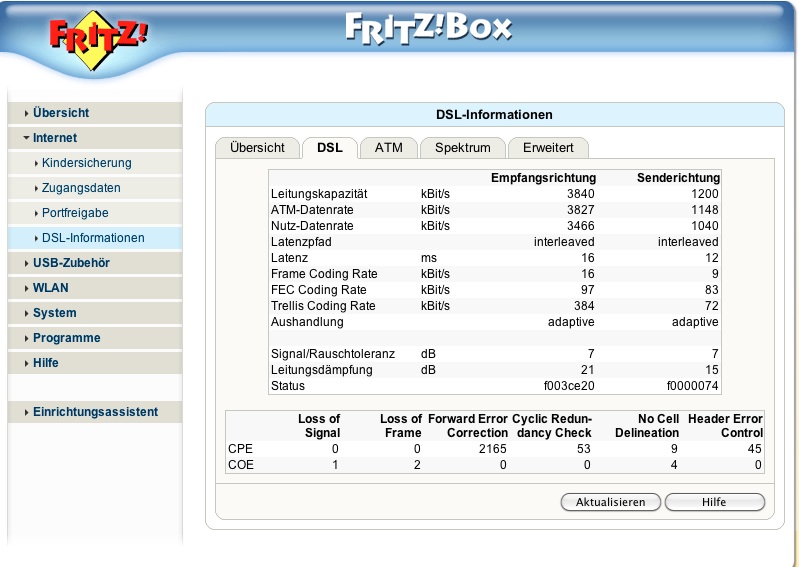This screenshot has height=567, width=799.
Task: Click the 45 CPE header error value
Action: pyautogui.click(x=755, y=448)
